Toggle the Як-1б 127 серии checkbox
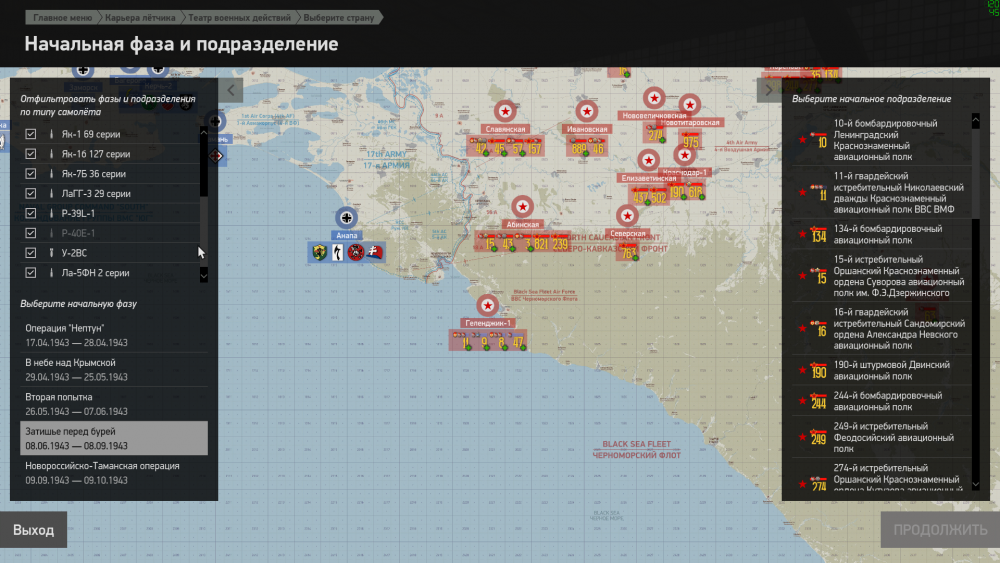1000x563 pixels. (31, 154)
